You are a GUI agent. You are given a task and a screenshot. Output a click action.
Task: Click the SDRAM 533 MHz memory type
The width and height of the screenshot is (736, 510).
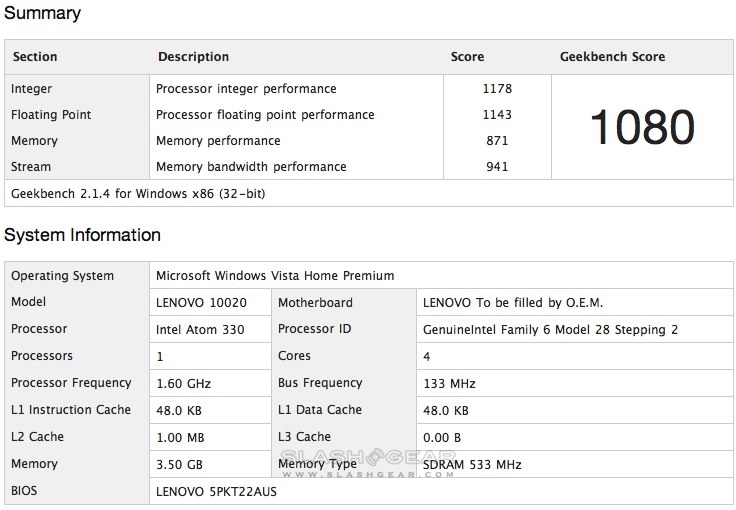[x=472, y=464]
